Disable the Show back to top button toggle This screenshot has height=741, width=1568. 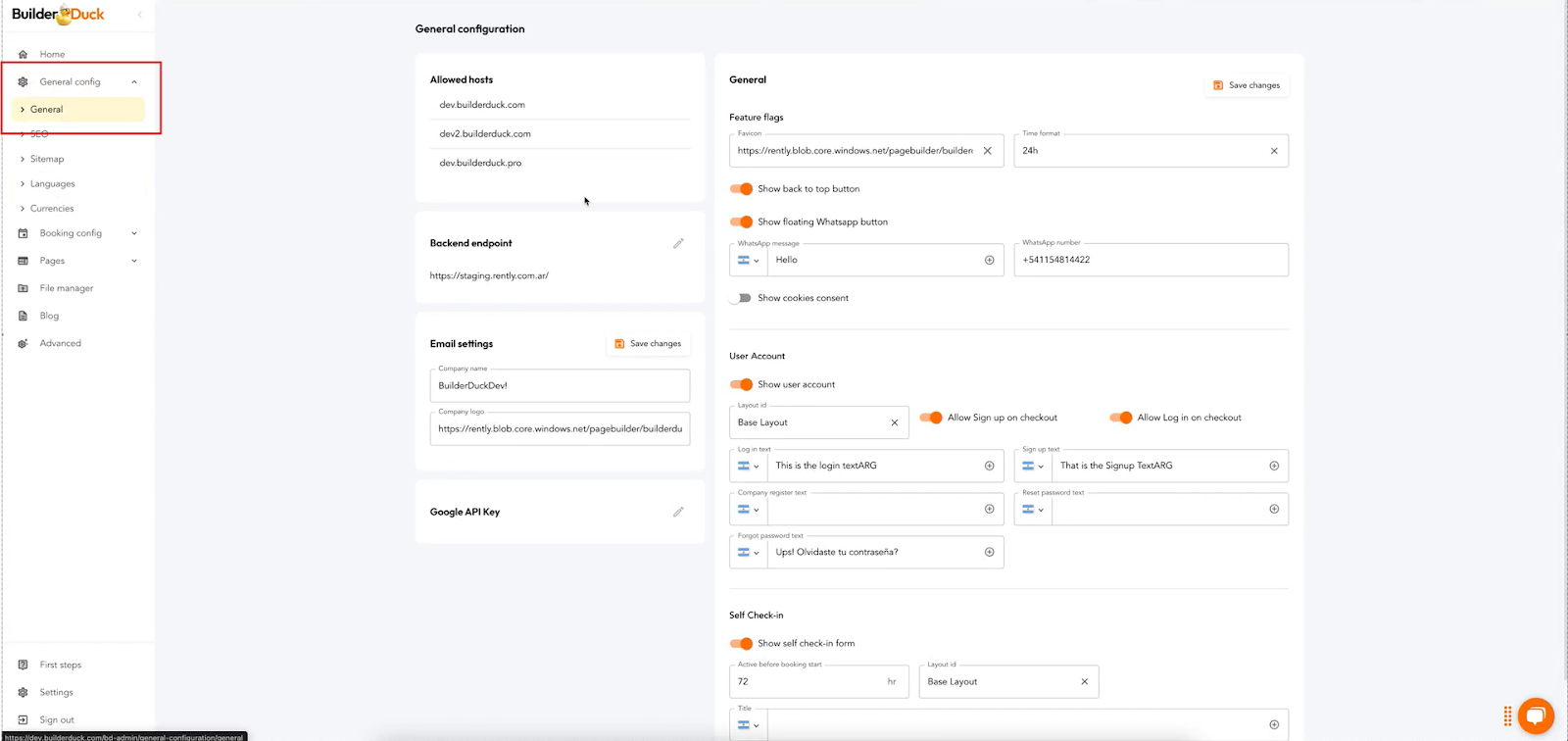(x=742, y=189)
